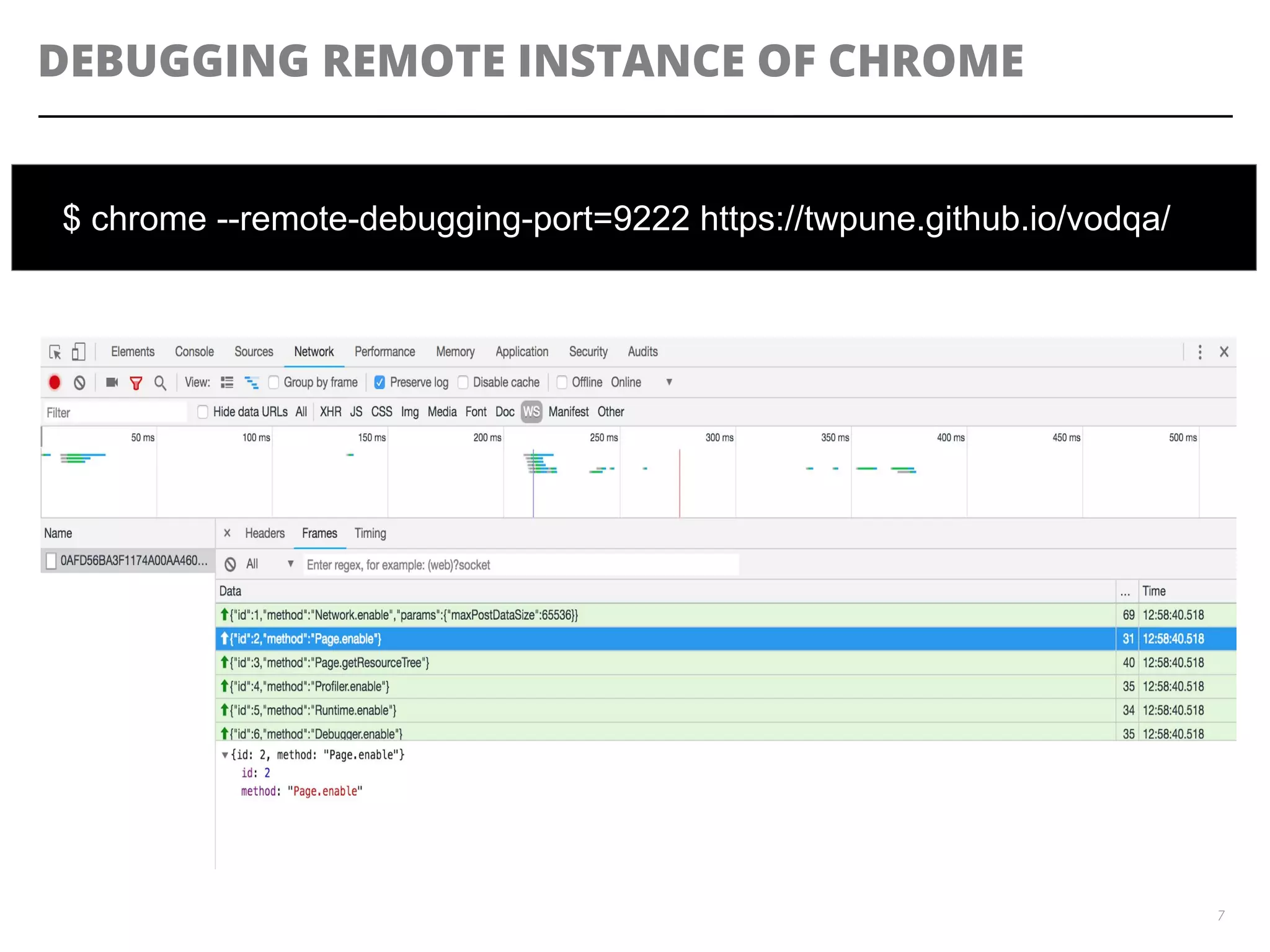Viewport: 1270px width, 952px height.
Task: Tick the Offline checkbox
Action: coord(562,382)
